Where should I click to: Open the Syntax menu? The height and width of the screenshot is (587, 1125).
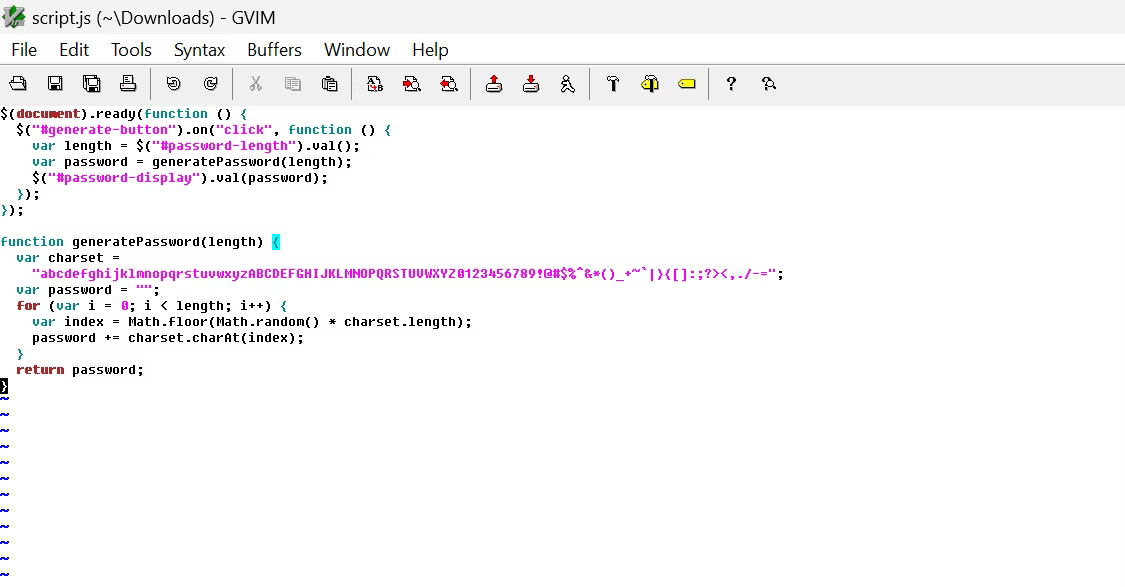pos(199,49)
